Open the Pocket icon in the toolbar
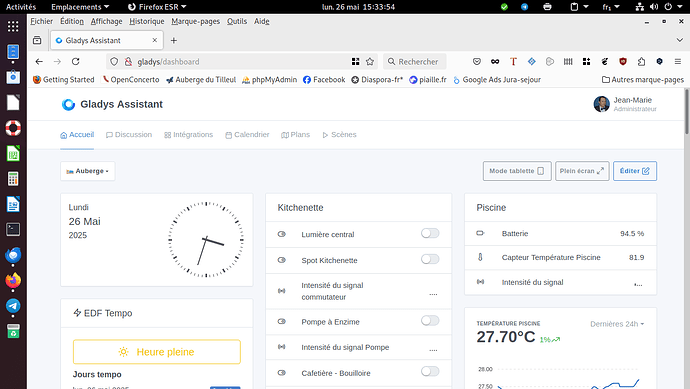This screenshot has width=690, height=389. coord(477,62)
